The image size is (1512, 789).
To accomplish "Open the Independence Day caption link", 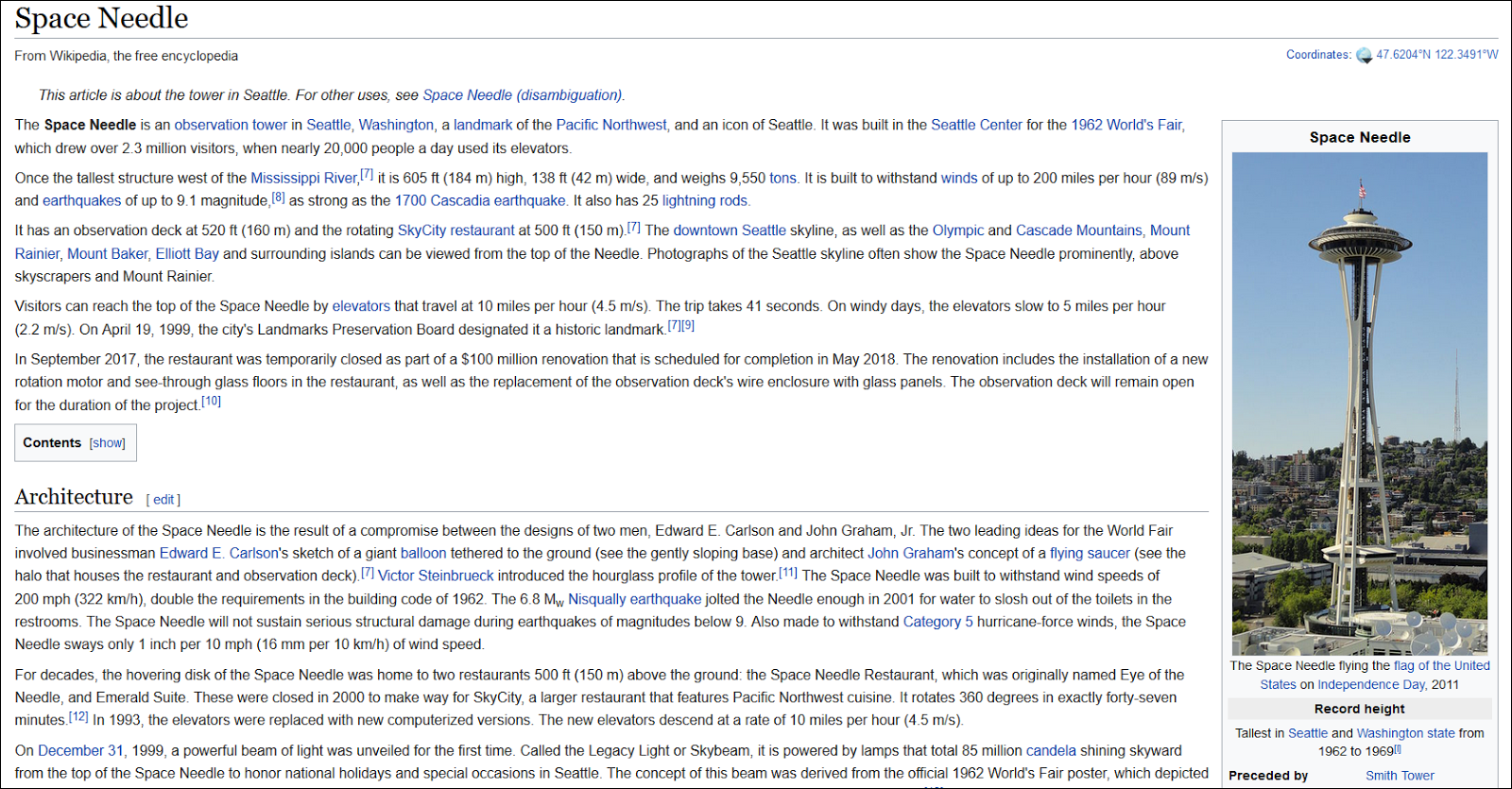I will pos(1371,685).
